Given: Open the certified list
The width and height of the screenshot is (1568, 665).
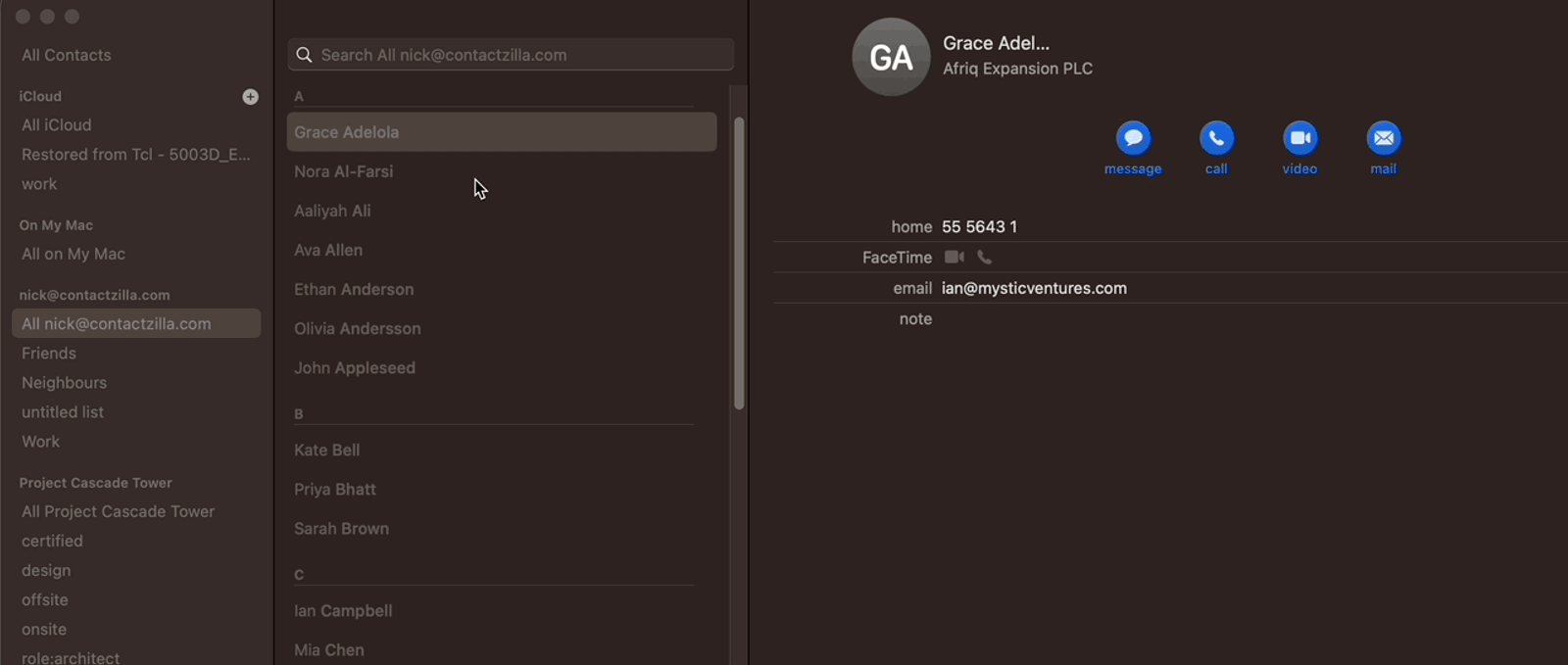Looking at the screenshot, I should [x=53, y=541].
